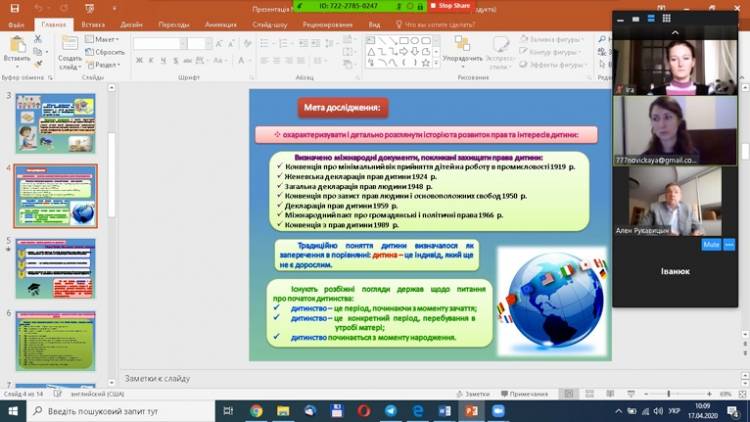Viewport: 750px width, 422px height.
Task: Switch to the Дизайн (Design) ribbon tab
Action: pyautogui.click(x=131, y=22)
